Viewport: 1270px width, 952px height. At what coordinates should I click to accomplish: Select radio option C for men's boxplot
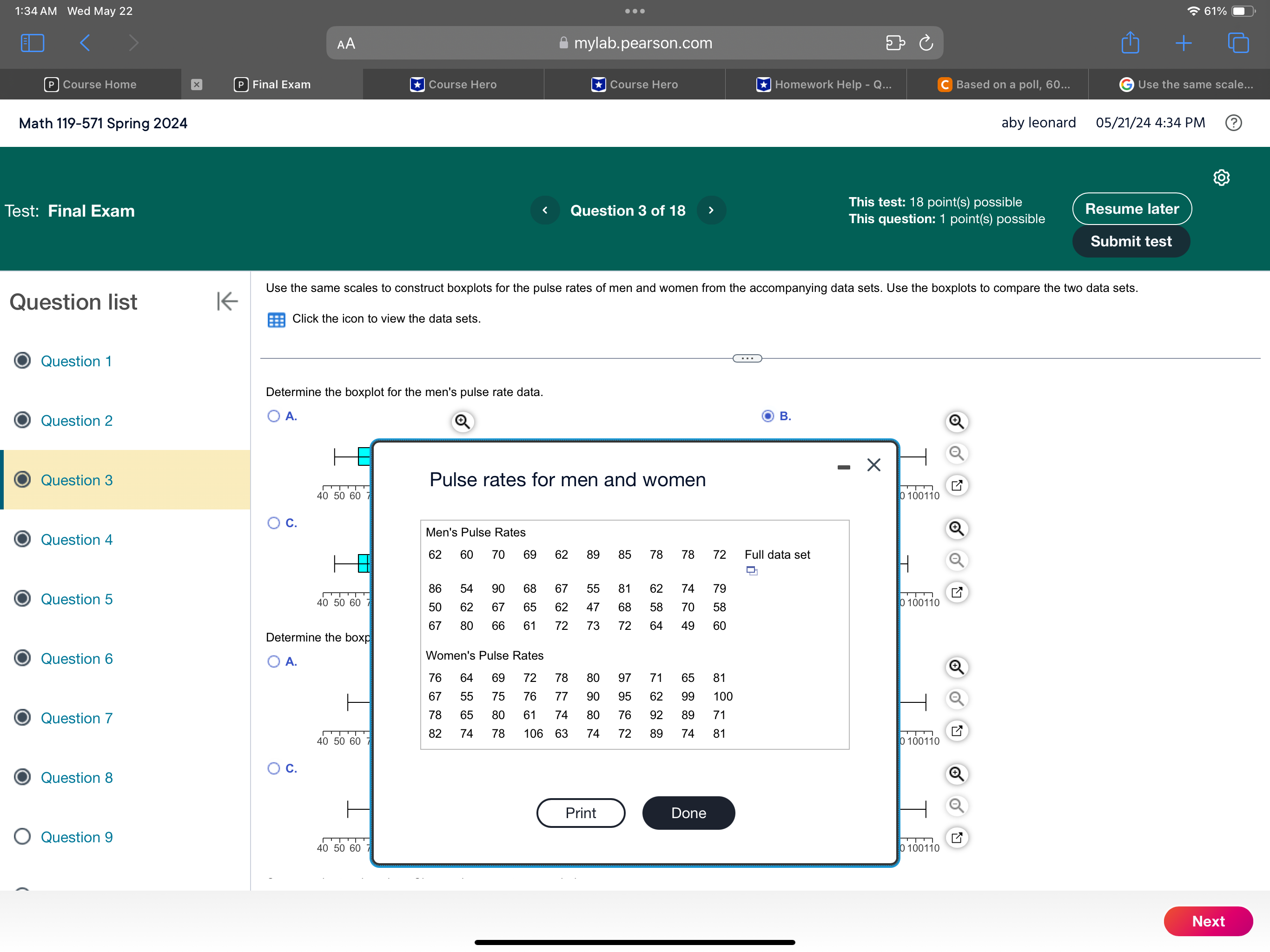pyautogui.click(x=274, y=522)
